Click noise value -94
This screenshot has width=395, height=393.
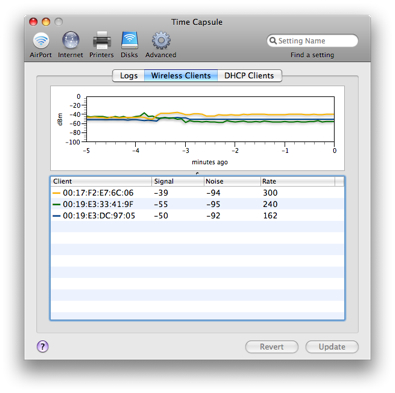pos(213,193)
